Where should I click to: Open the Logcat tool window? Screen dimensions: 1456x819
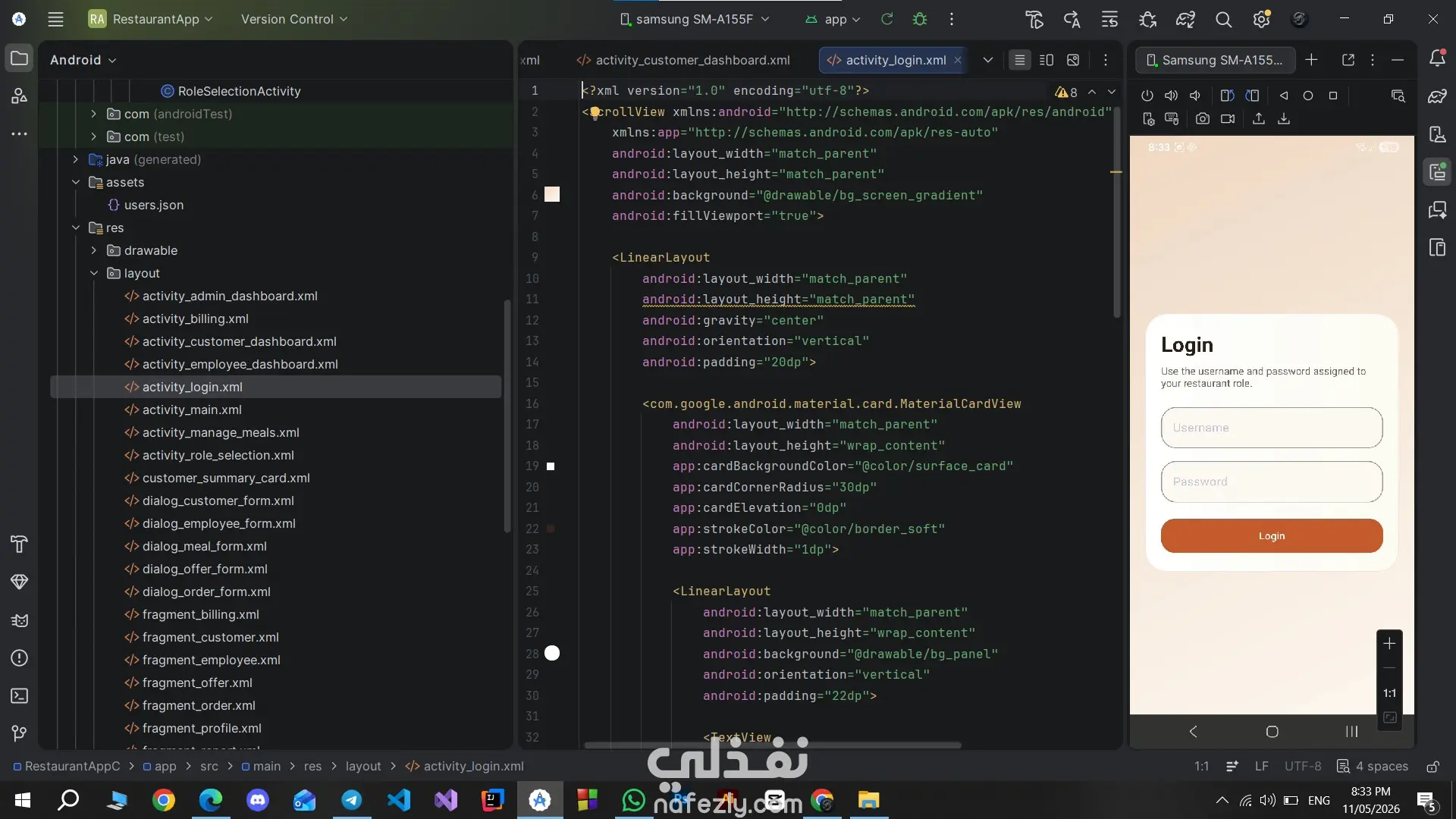[x=20, y=620]
